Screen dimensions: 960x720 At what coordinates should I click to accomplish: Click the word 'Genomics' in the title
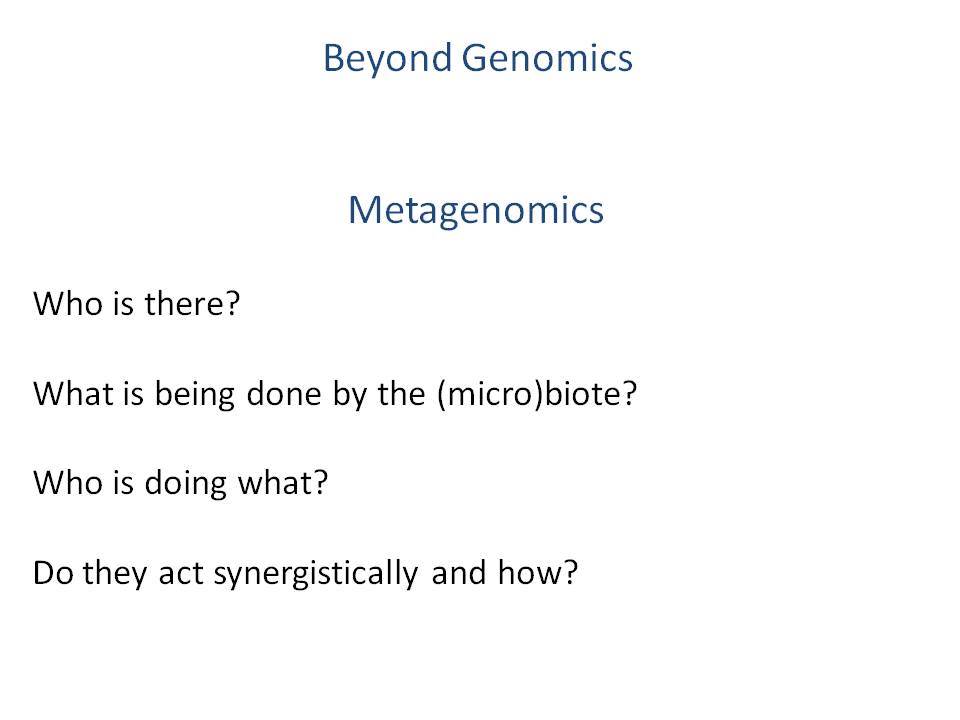point(547,58)
